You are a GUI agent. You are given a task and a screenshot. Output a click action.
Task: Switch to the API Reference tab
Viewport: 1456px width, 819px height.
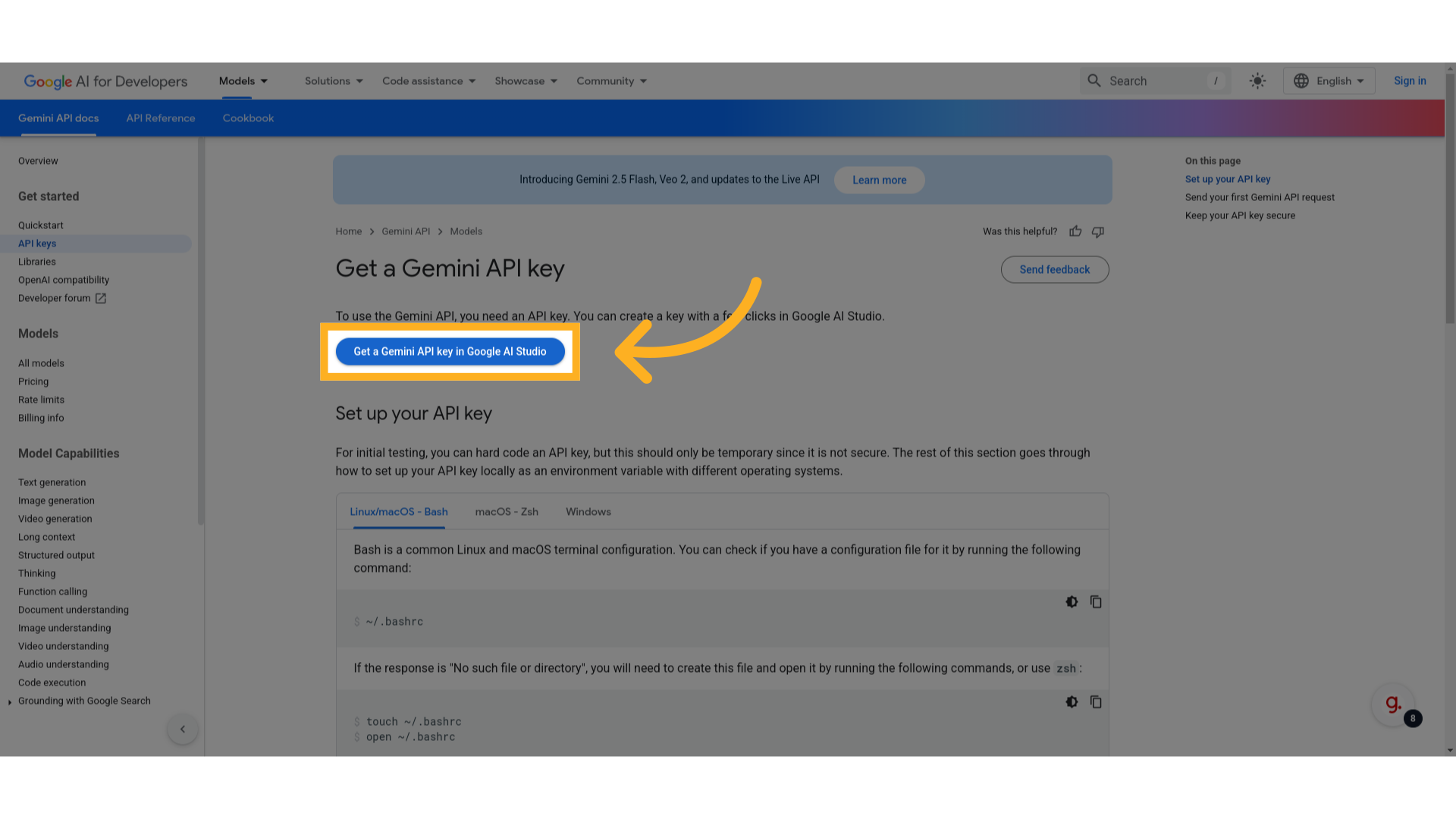(x=161, y=118)
